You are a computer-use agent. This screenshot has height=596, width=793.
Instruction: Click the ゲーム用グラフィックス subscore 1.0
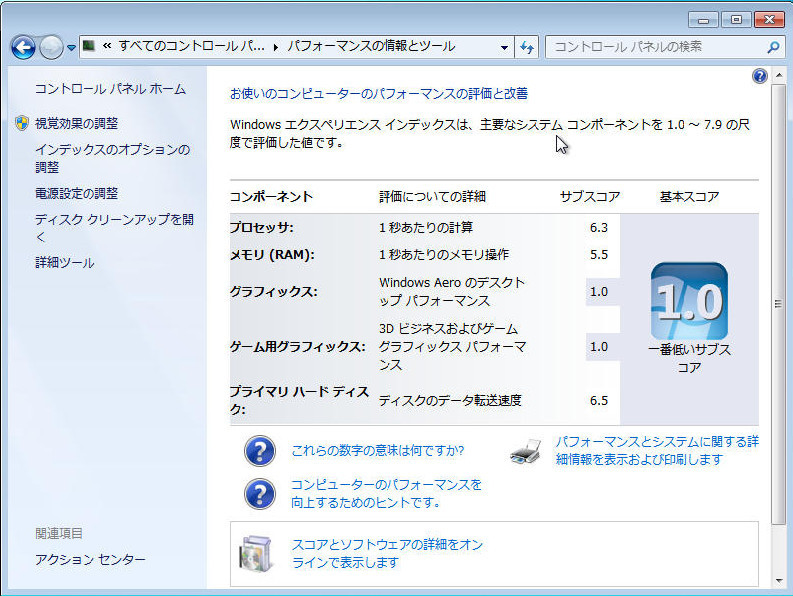point(599,347)
